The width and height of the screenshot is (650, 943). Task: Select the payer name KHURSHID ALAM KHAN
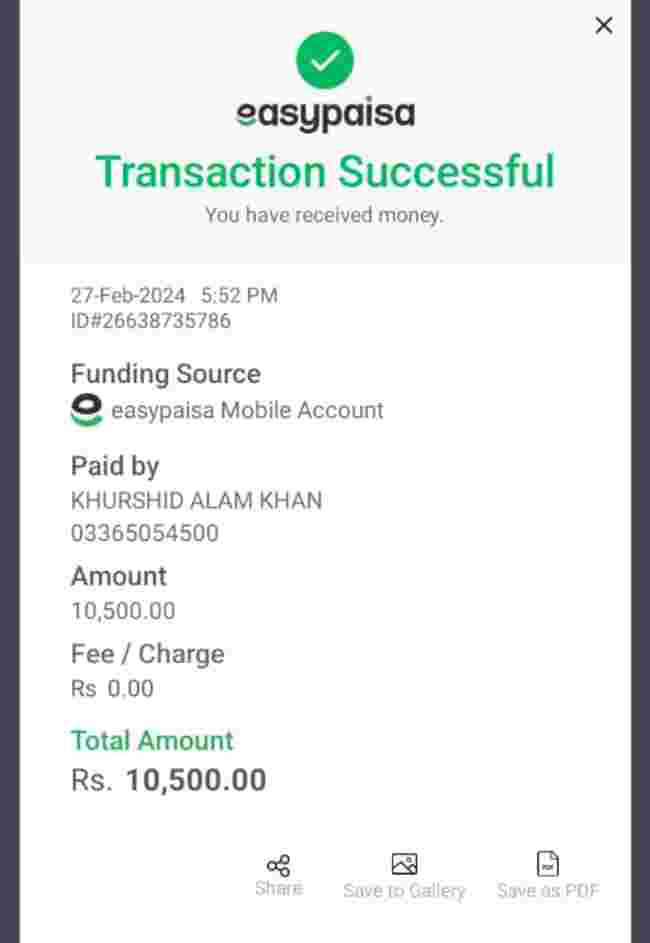coord(196,500)
